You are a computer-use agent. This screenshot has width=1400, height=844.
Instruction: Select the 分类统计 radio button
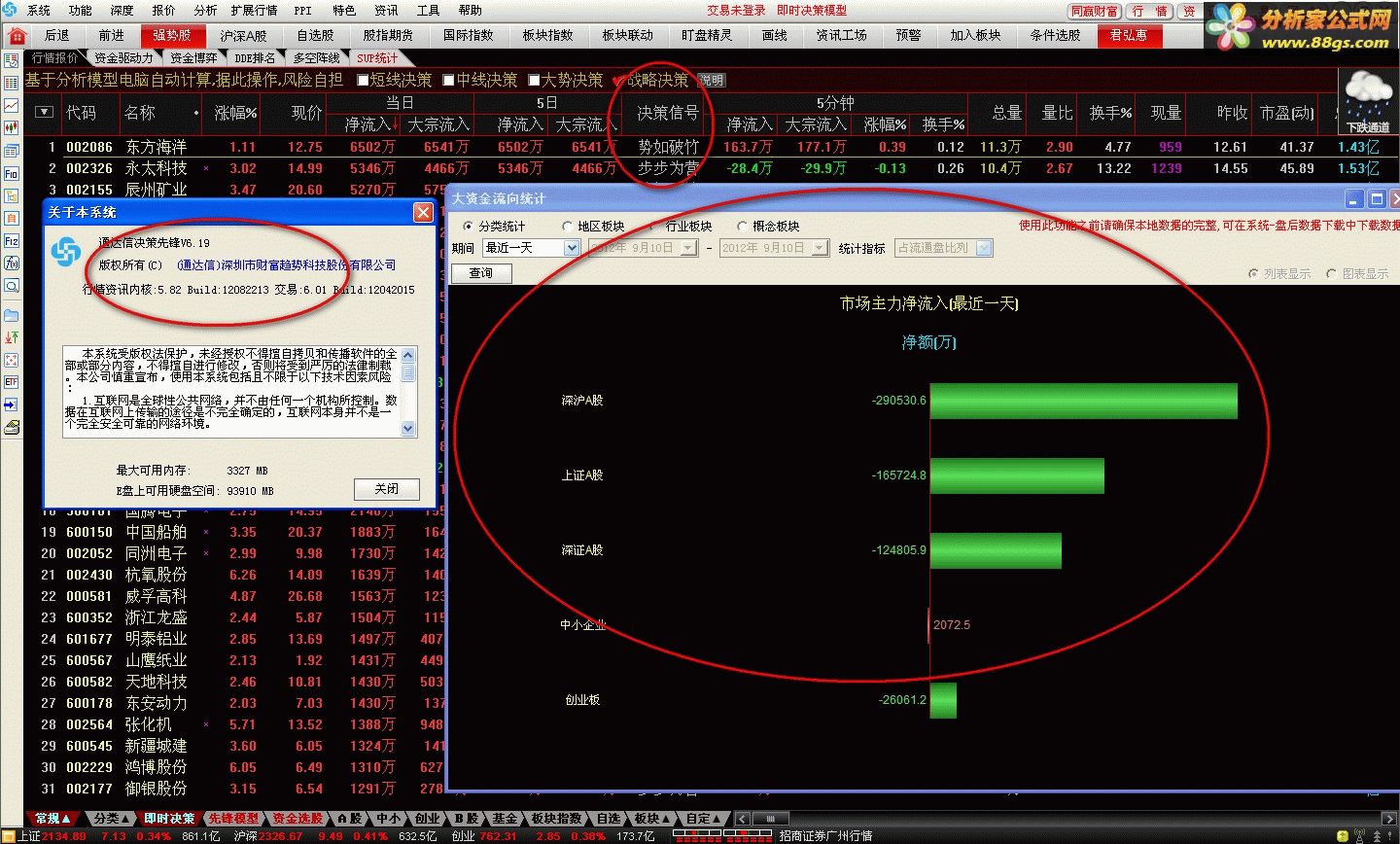468,226
